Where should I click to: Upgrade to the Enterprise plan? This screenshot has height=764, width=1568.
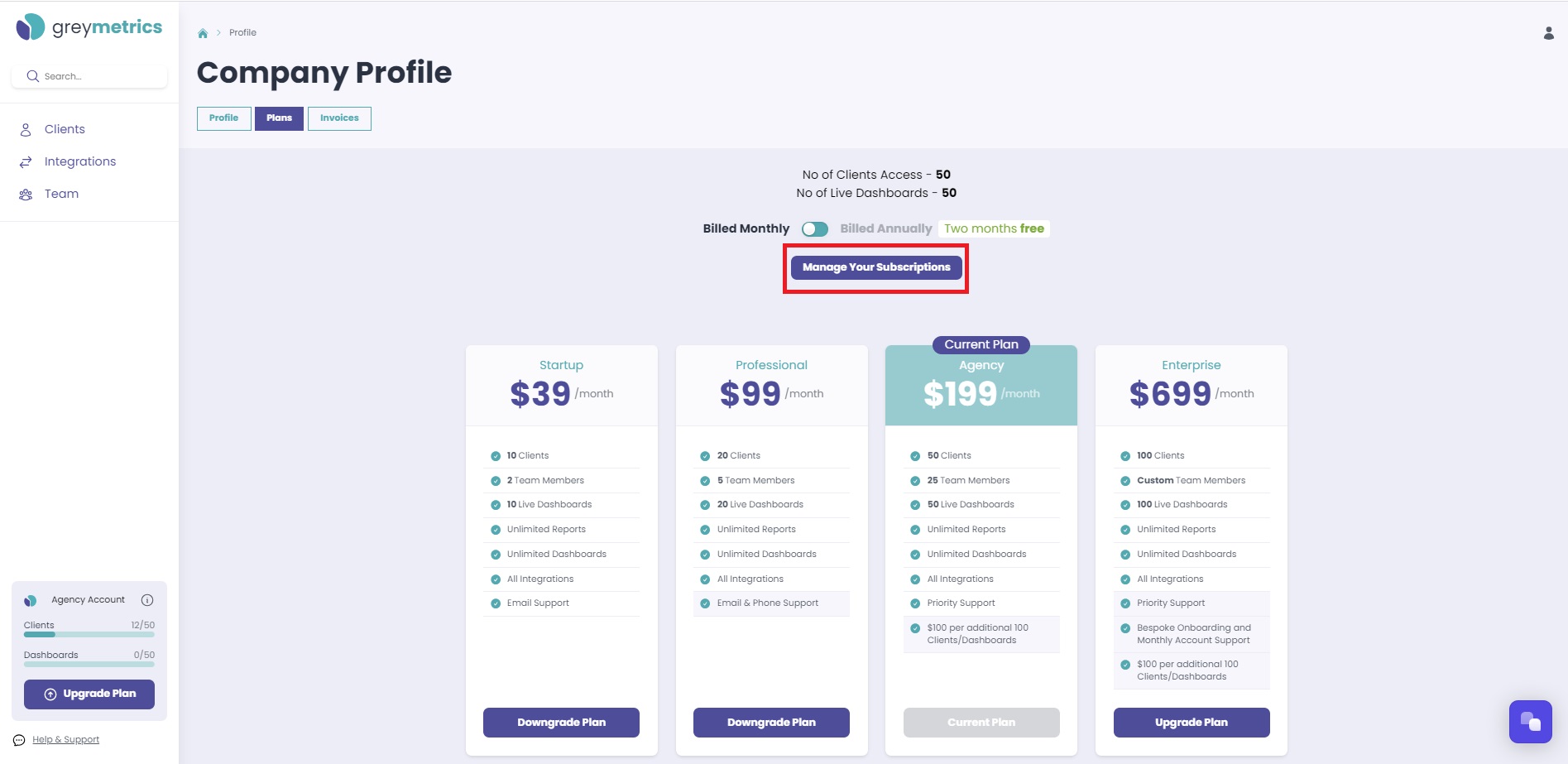1192,723
